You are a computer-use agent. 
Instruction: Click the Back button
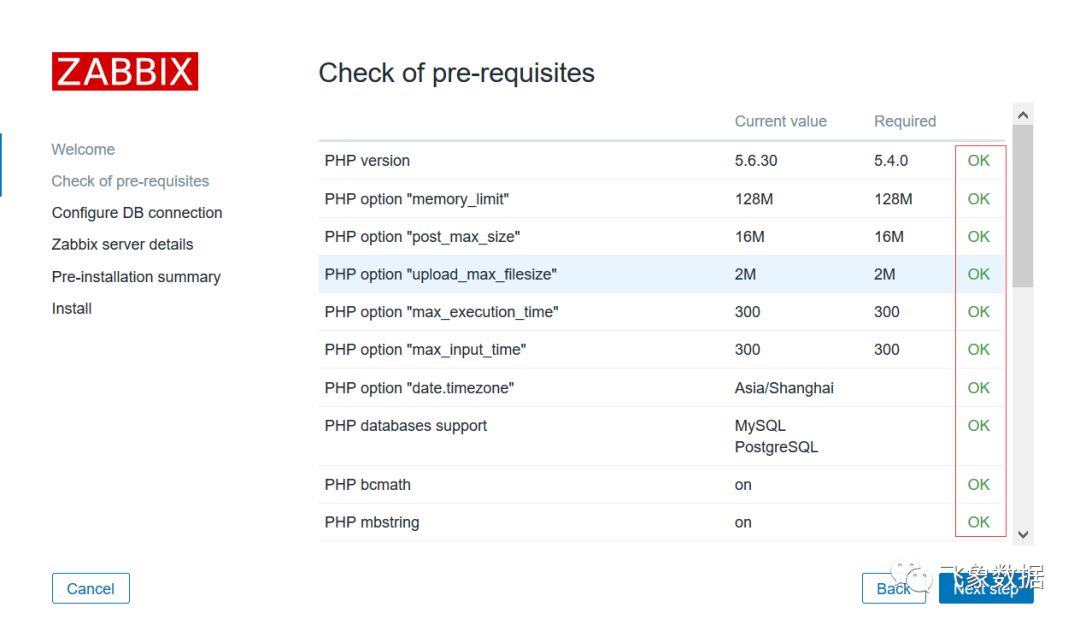coord(893,588)
